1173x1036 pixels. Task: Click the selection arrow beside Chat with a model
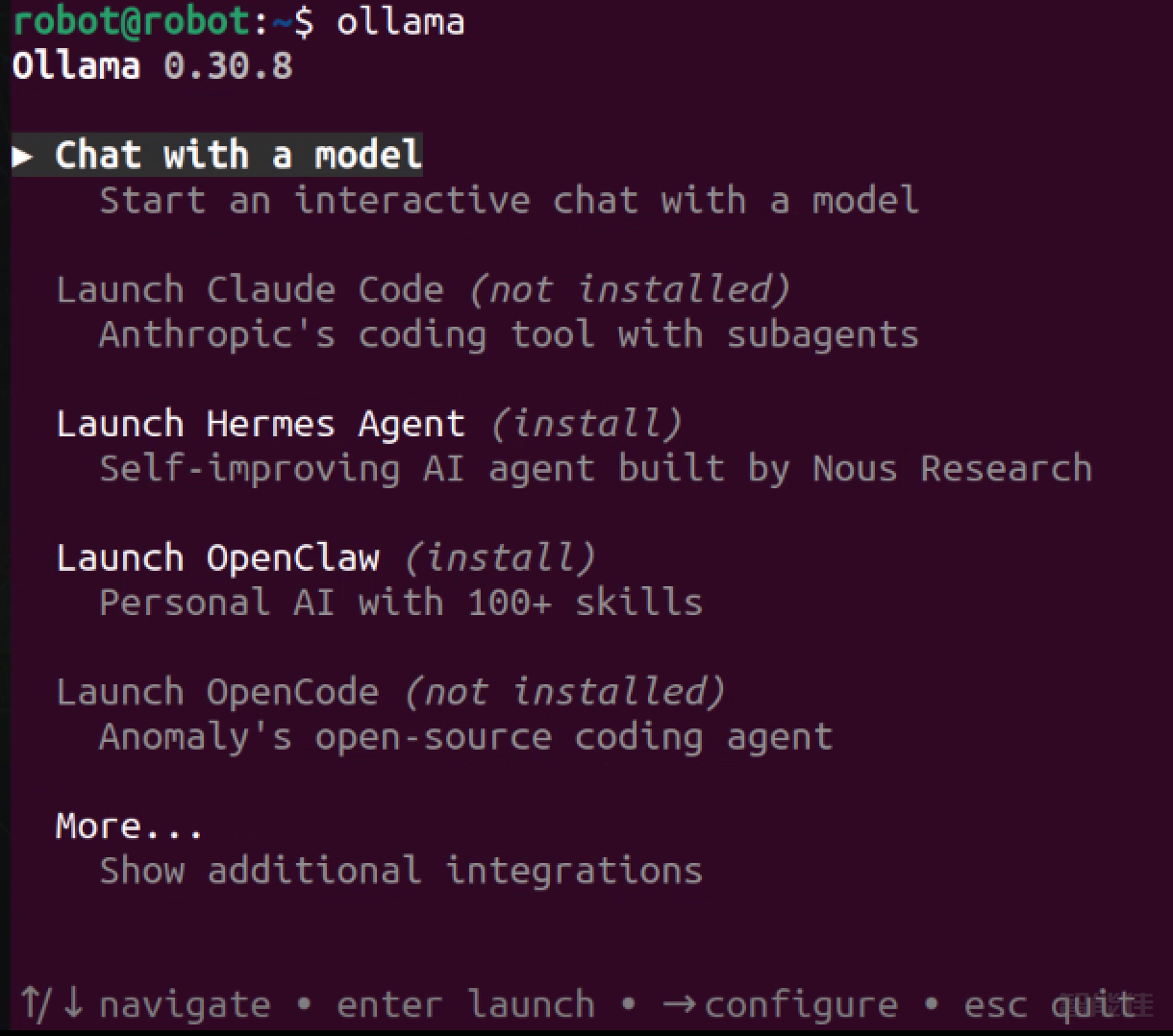pyautogui.click(x=22, y=156)
